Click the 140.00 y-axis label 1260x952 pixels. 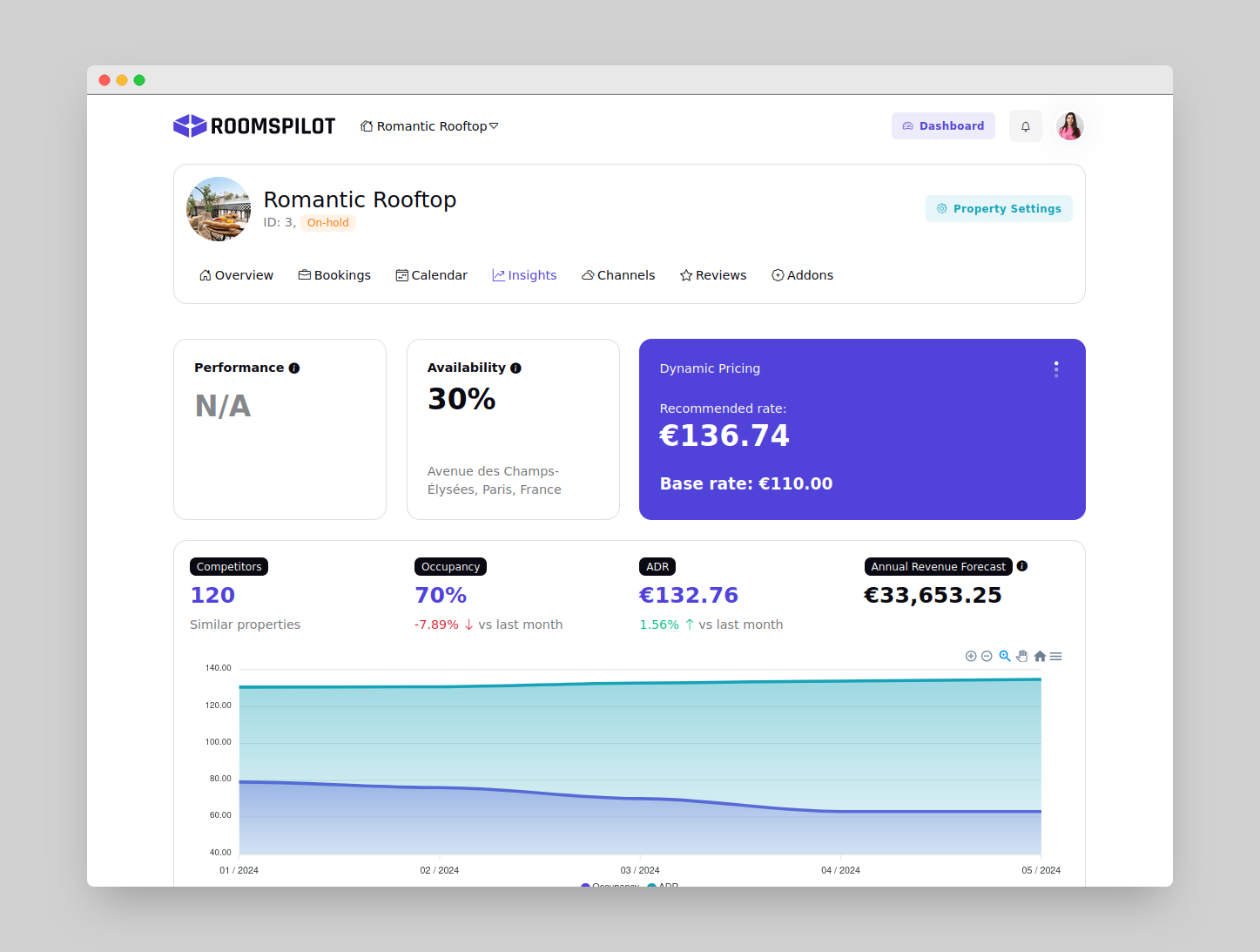tap(219, 668)
